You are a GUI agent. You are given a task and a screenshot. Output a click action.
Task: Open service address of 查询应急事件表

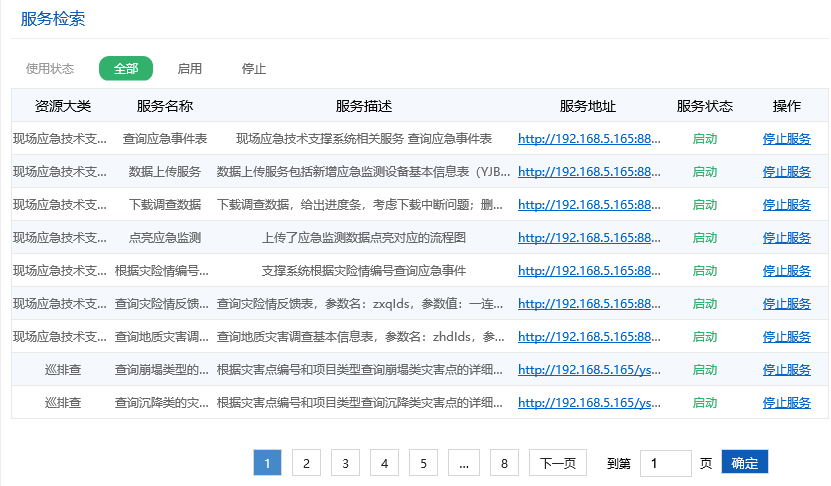(589, 139)
